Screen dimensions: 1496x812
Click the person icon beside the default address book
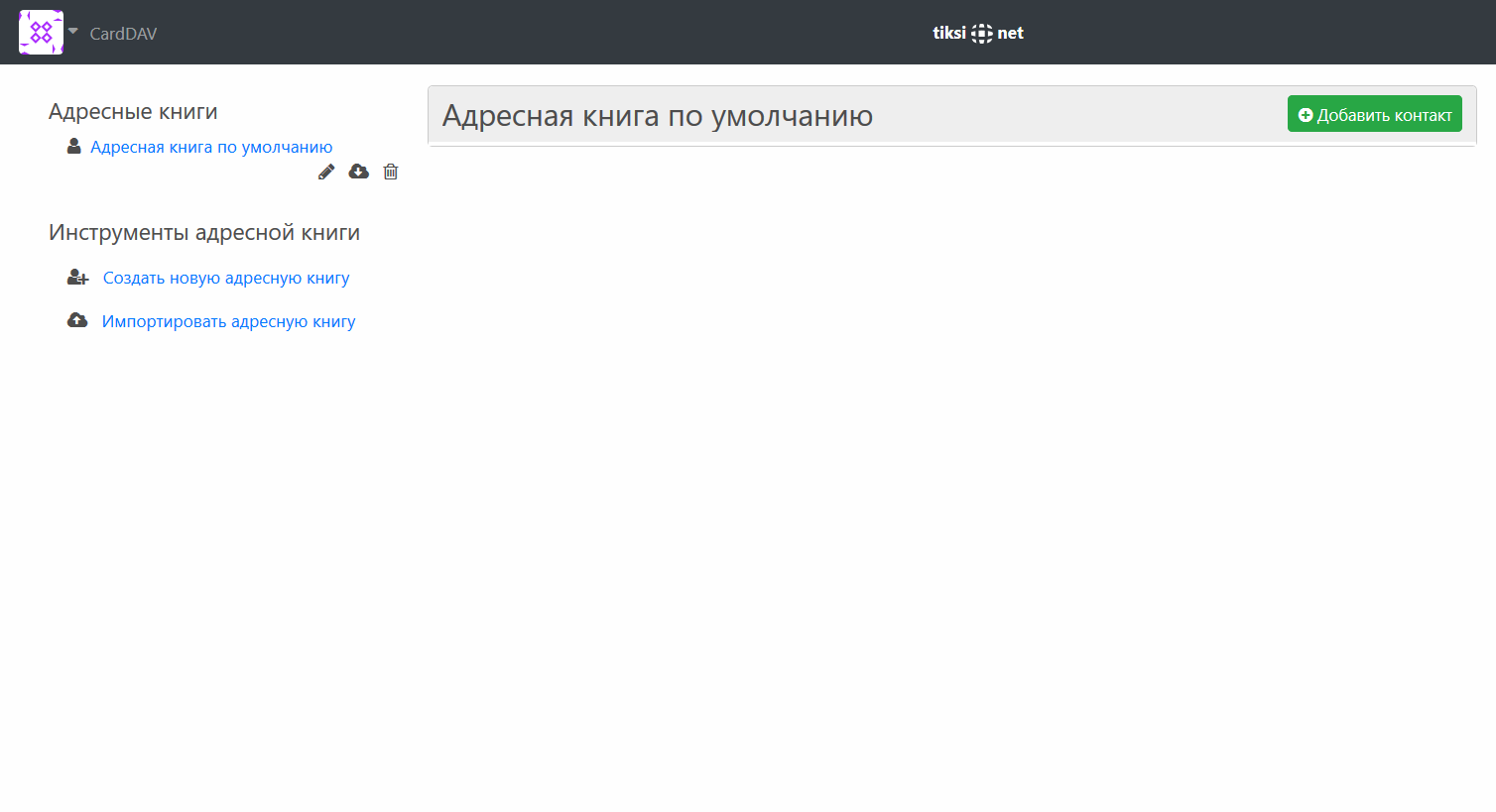pyautogui.click(x=73, y=147)
